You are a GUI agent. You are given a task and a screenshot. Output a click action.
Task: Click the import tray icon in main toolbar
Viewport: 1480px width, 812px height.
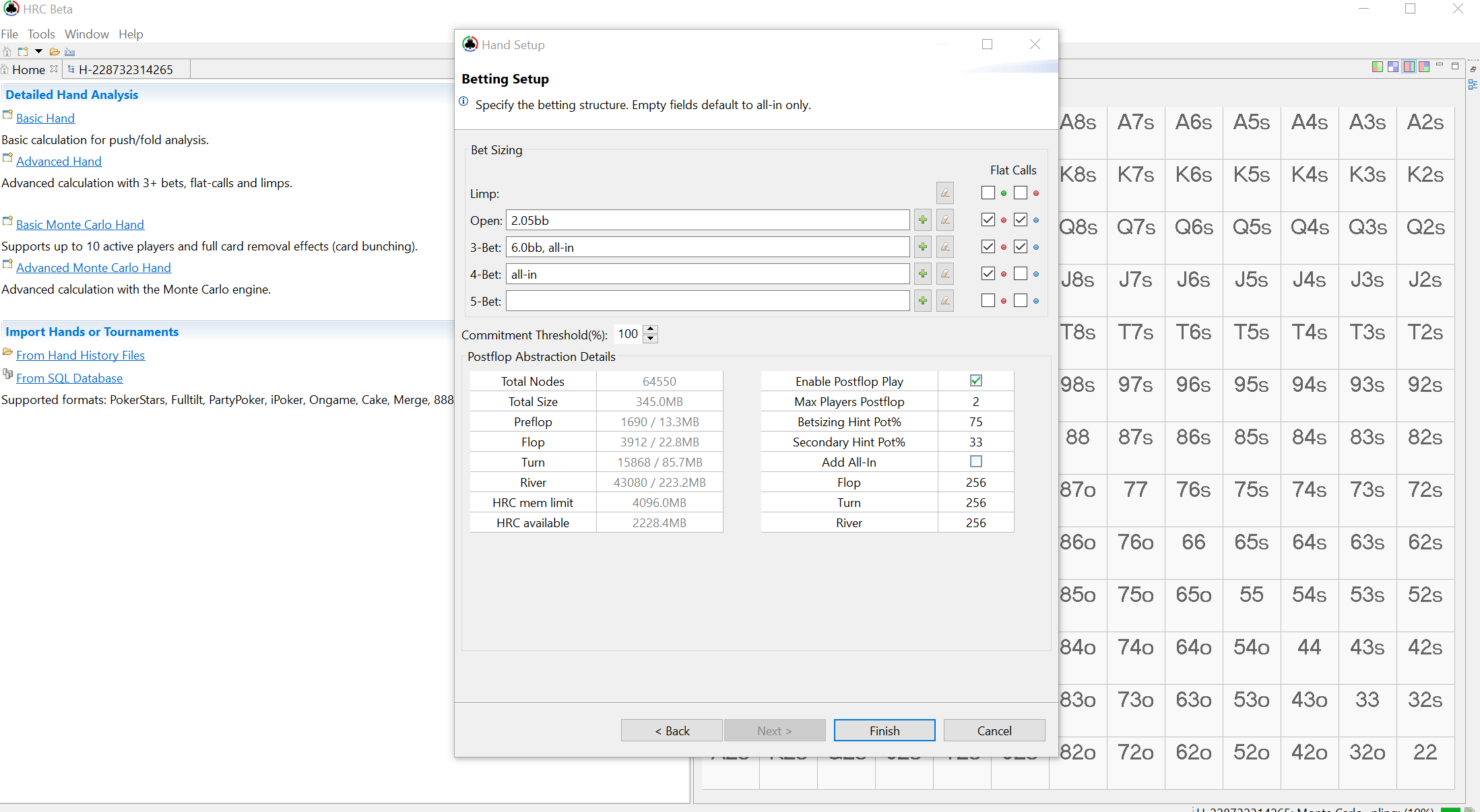[70, 52]
